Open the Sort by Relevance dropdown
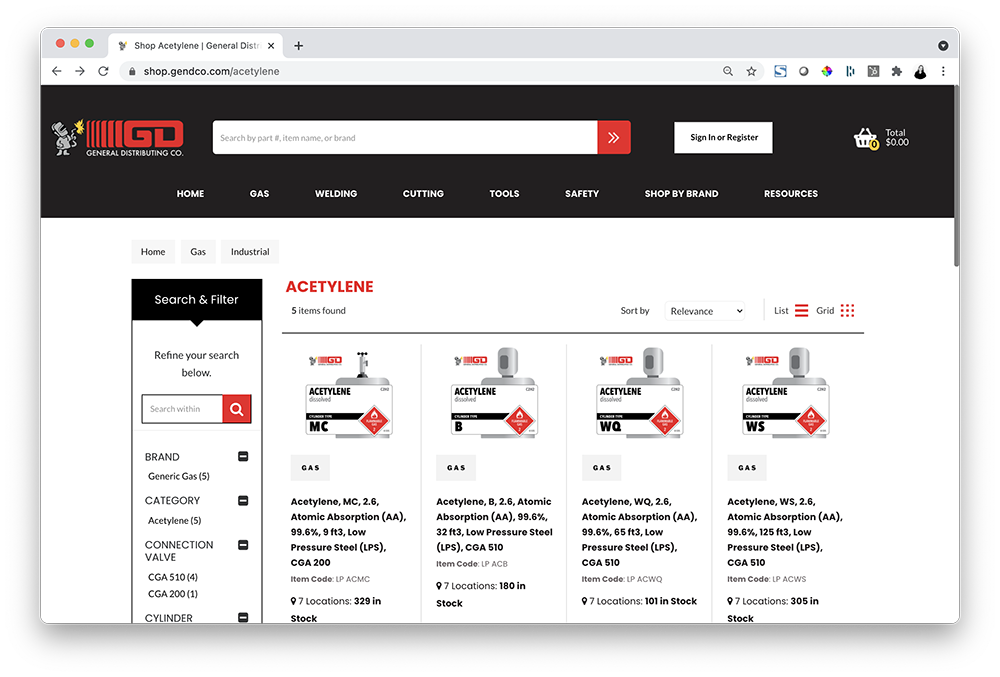The image size is (1000, 677). (x=705, y=311)
